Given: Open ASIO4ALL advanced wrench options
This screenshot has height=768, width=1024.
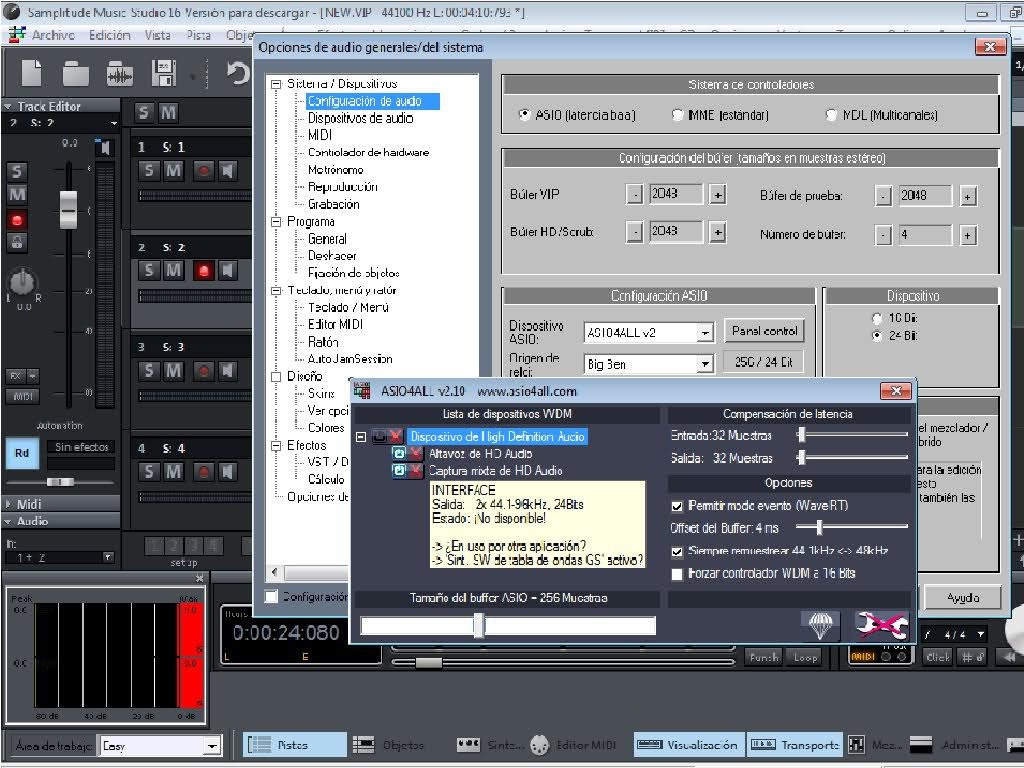Looking at the screenshot, I should tap(881, 626).
